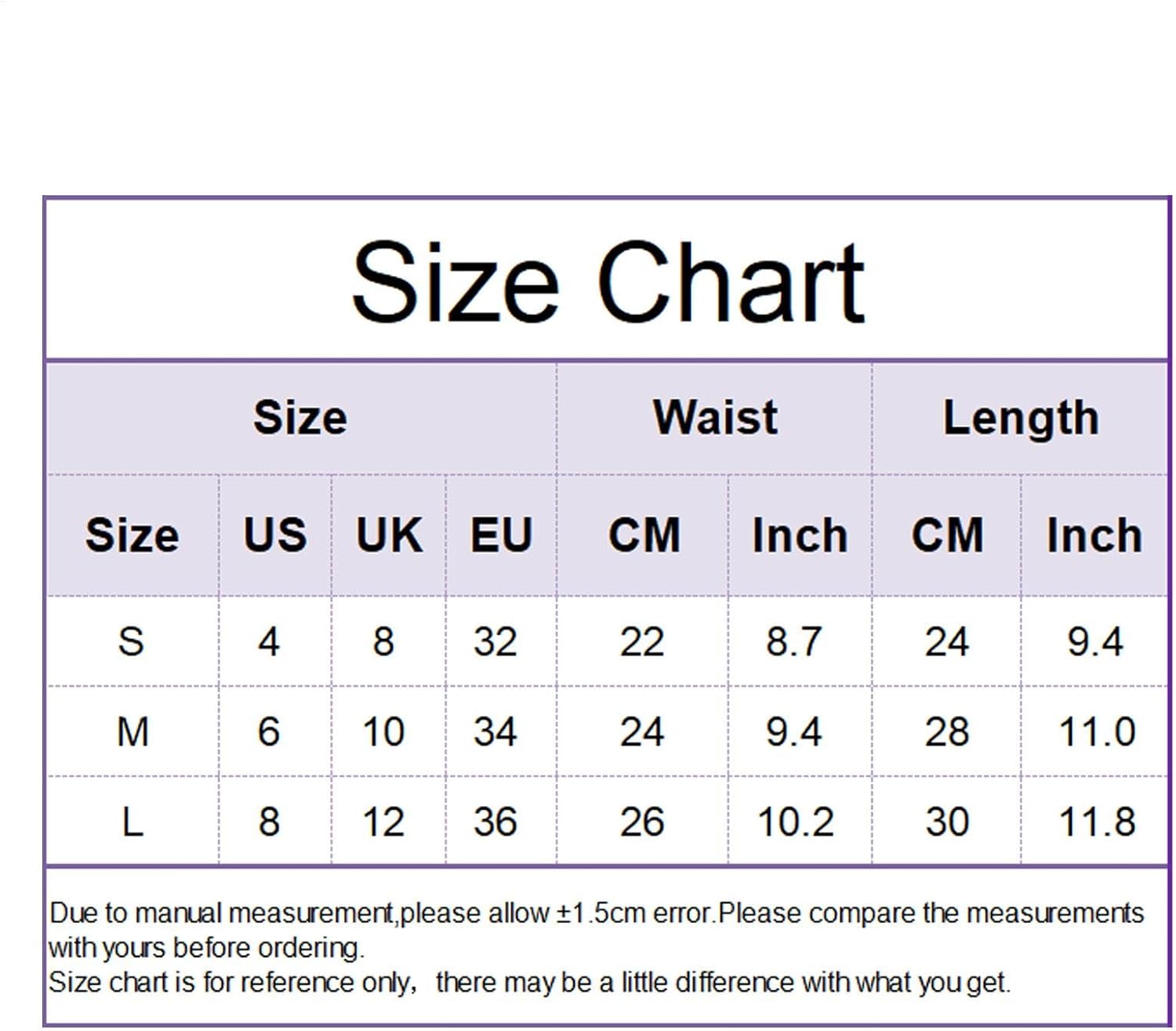
Task: Select the M size row label
Action: [x=132, y=732]
